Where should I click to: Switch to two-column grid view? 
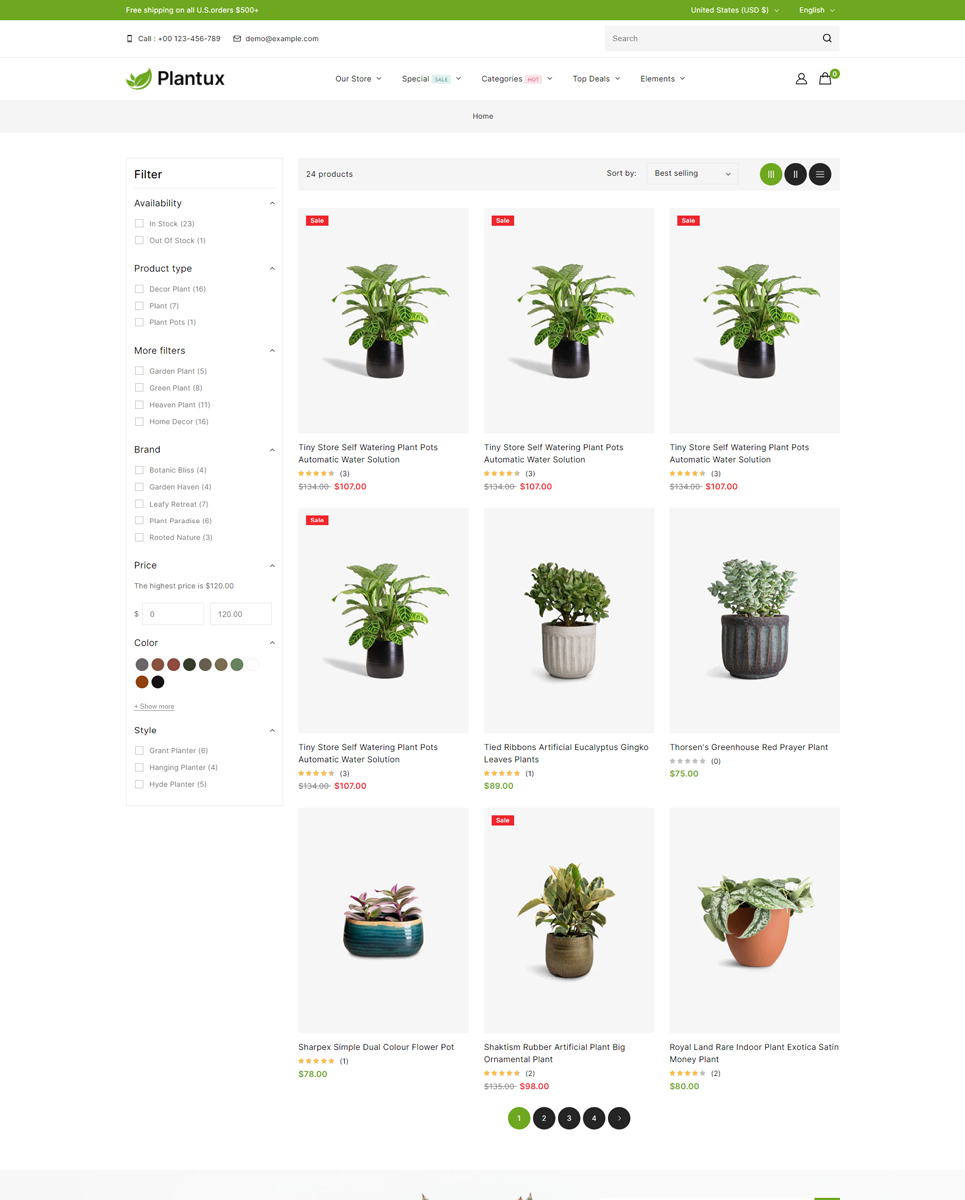click(795, 174)
